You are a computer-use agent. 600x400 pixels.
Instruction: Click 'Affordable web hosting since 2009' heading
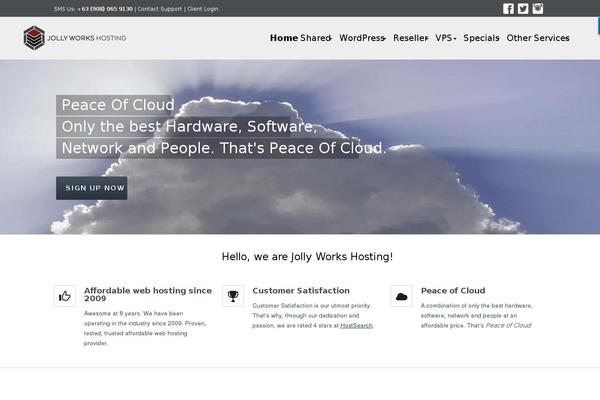[x=148, y=294]
